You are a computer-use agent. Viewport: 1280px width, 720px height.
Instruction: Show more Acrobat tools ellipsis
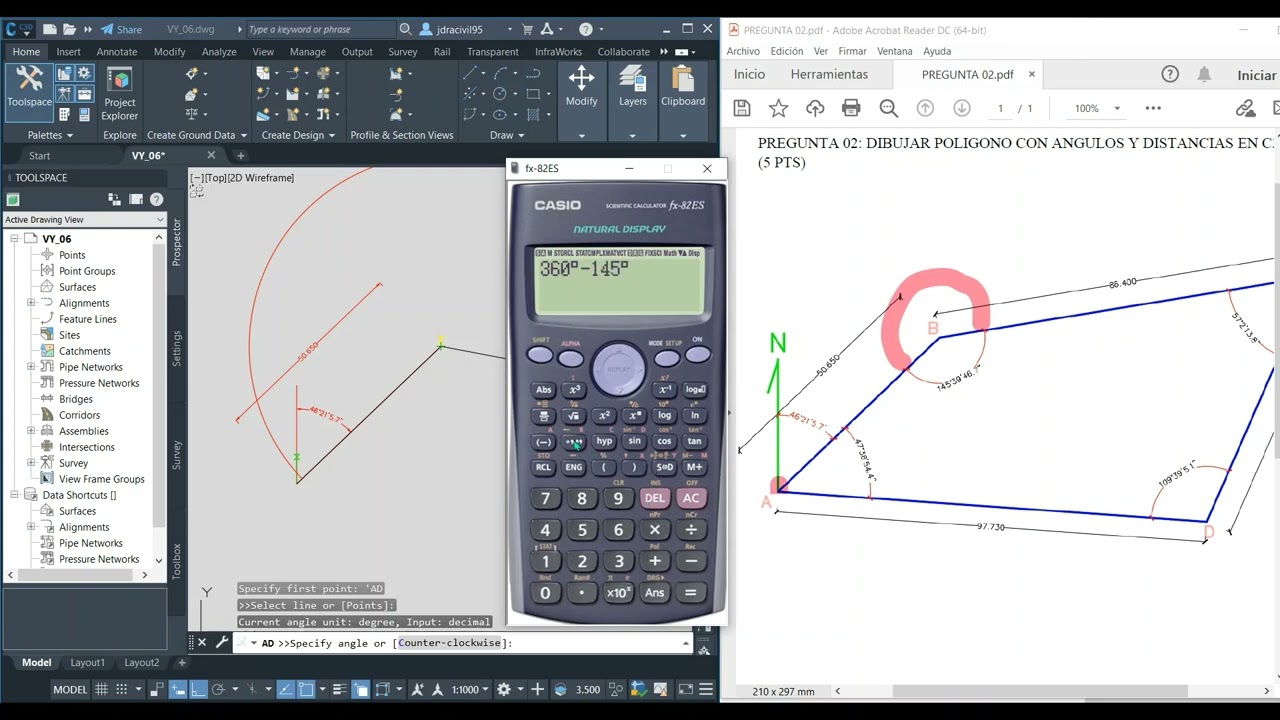pyautogui.click(x=1153, y=108)
